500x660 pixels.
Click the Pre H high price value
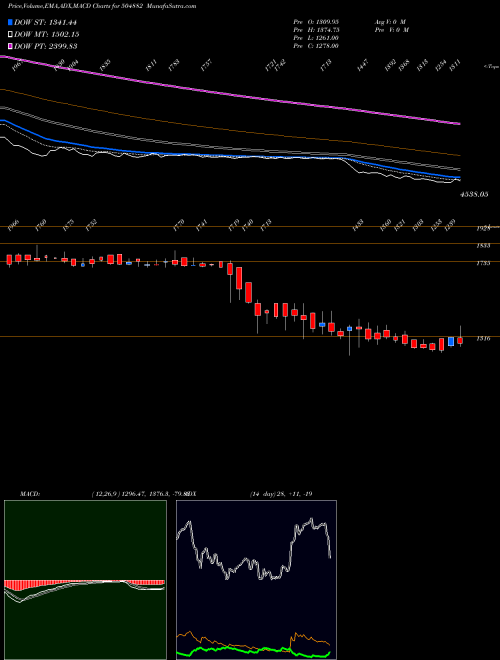(316, 29)
